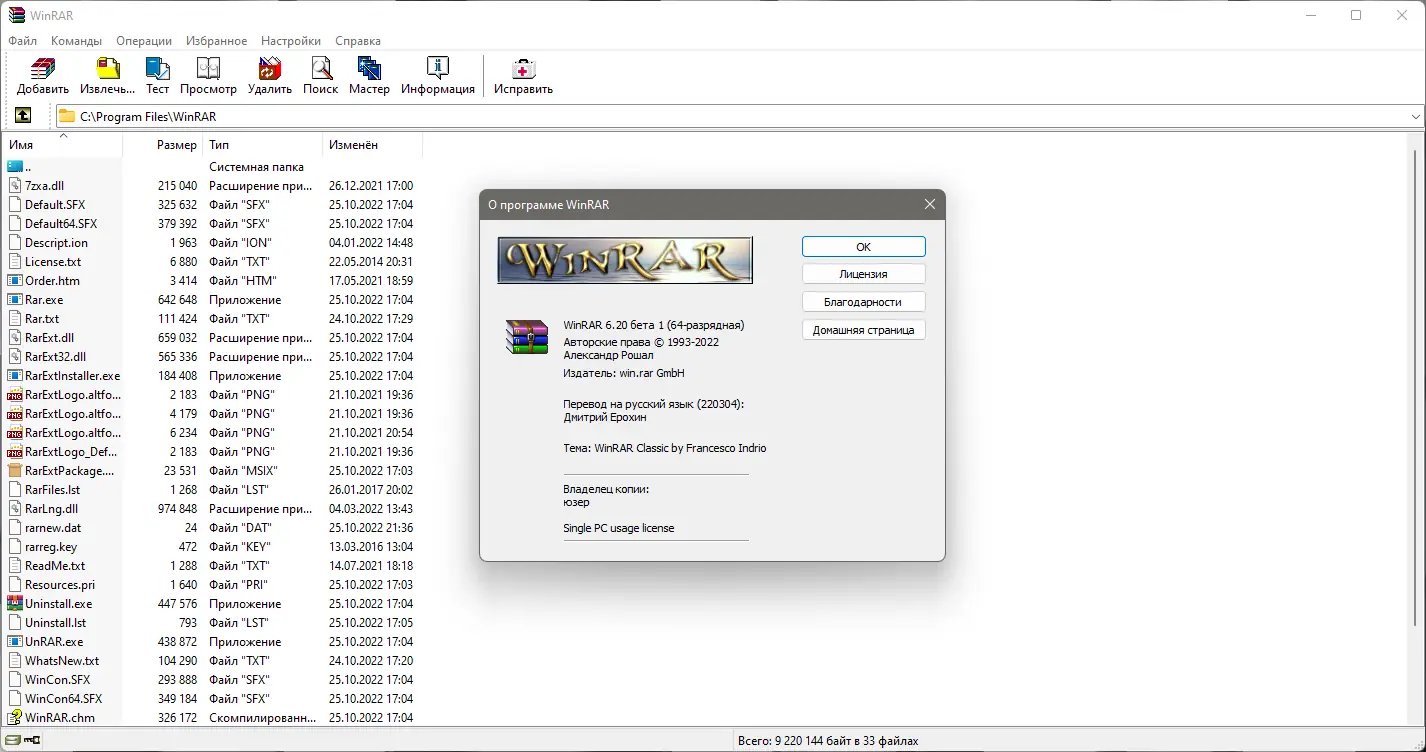Image resolution: width=1426 pixels, height=752 pixels.
Task: Click the Извлечь toolbar icon
Action: point(107,69)
